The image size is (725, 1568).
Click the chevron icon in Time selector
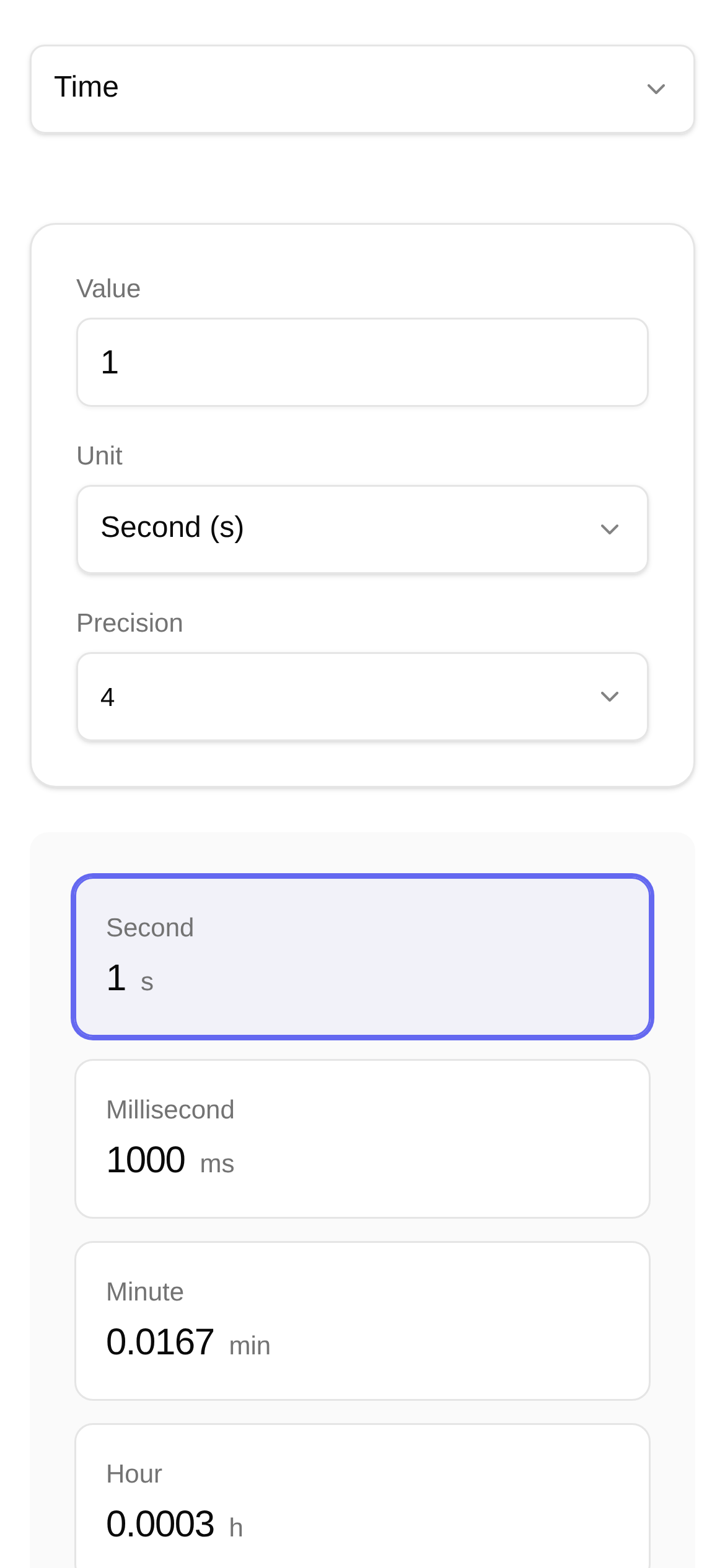656,89
